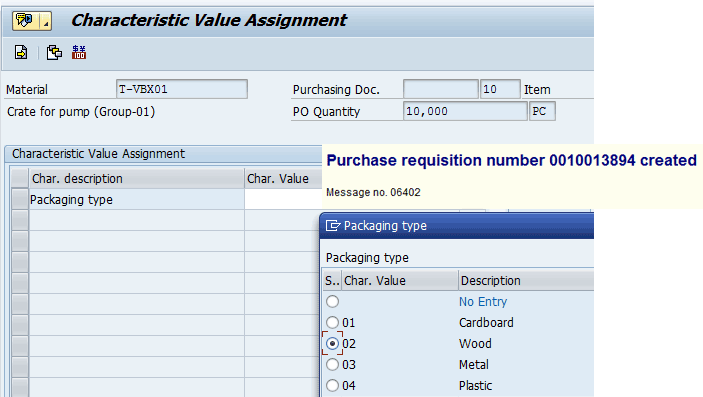Select radio button 02 Wood
703x397 pixels.
[332, 344]
